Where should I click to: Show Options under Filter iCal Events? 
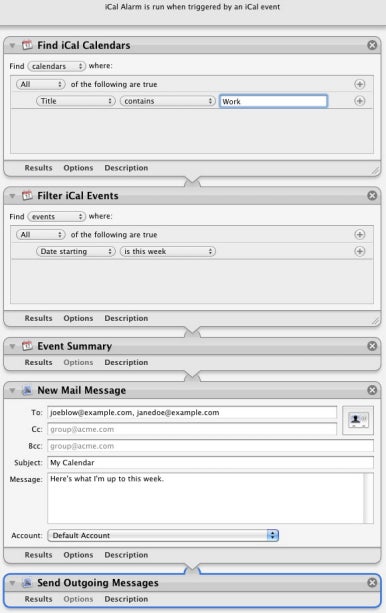(x=78, y=318)
